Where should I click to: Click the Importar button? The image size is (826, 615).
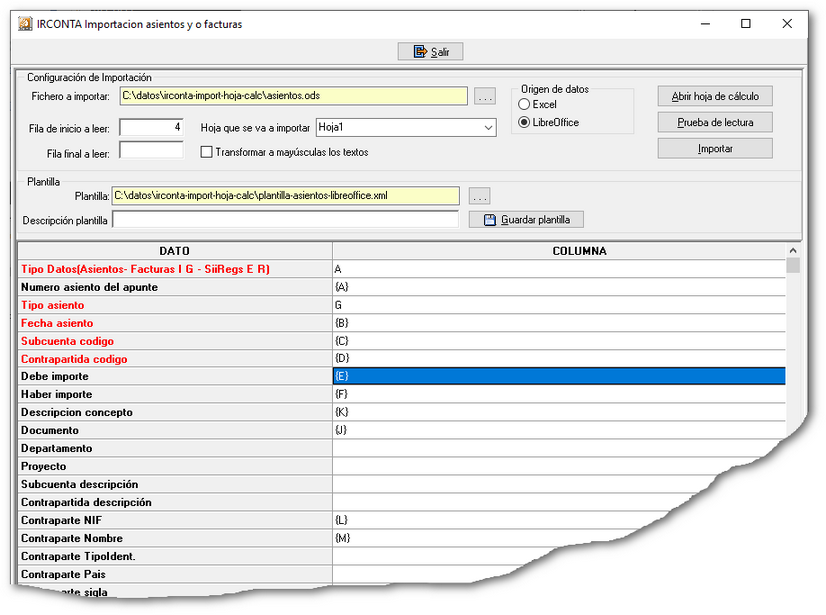(715, 149)
